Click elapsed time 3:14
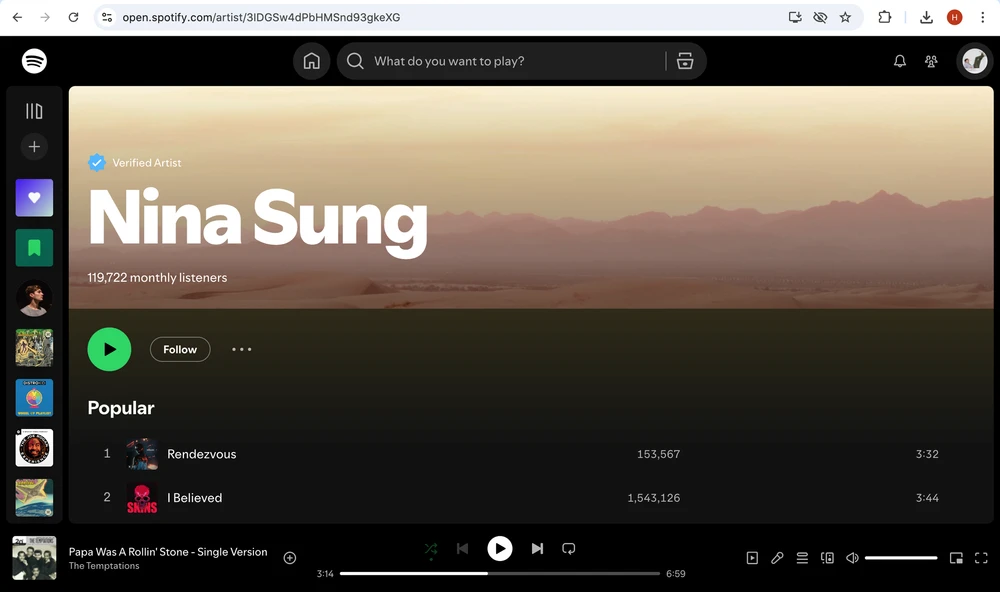Image resolution: width=1000 pixels, height=592 pixels. coord(325,574)
